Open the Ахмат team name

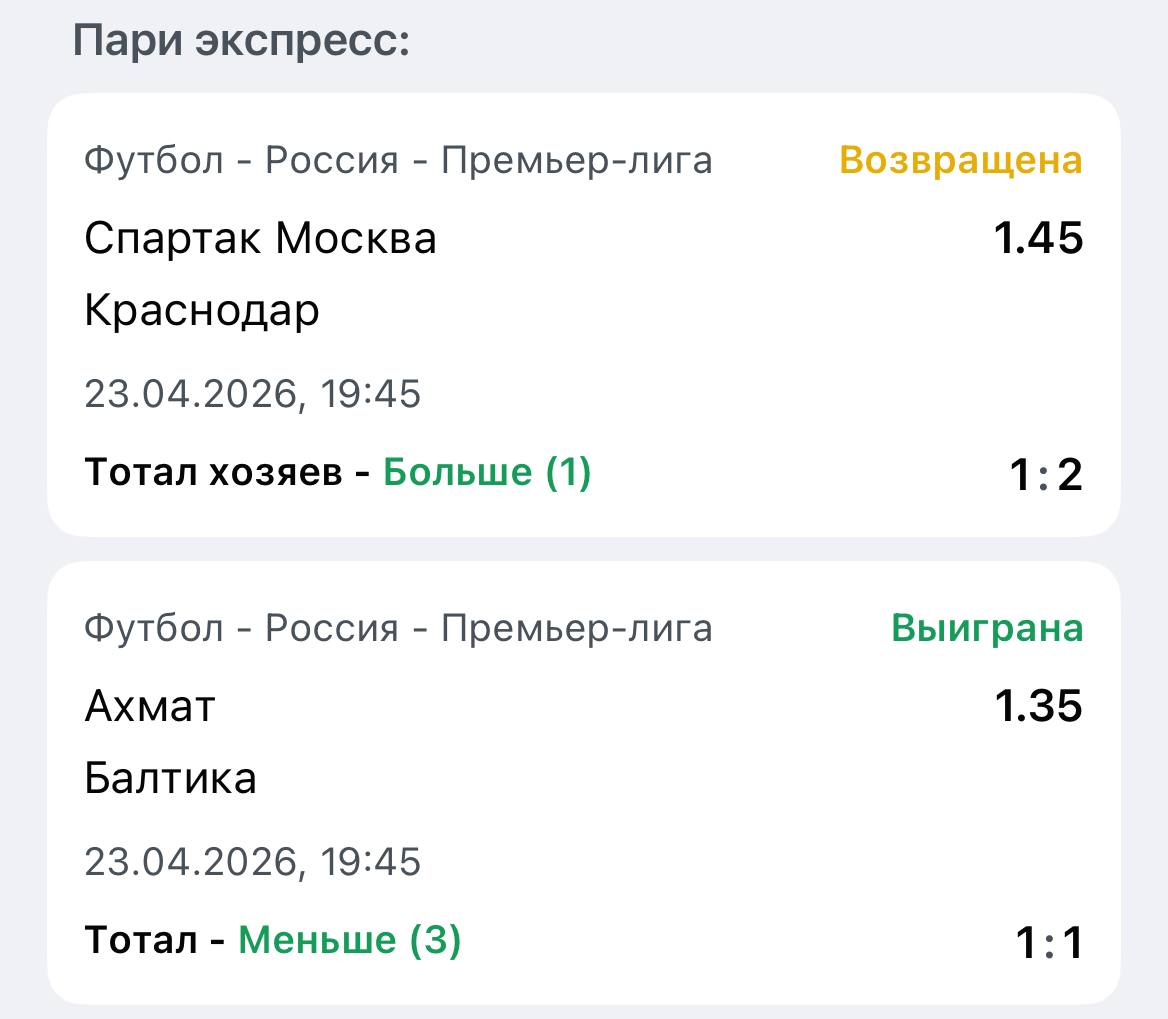pyautogui.click(x=150, y=707)
